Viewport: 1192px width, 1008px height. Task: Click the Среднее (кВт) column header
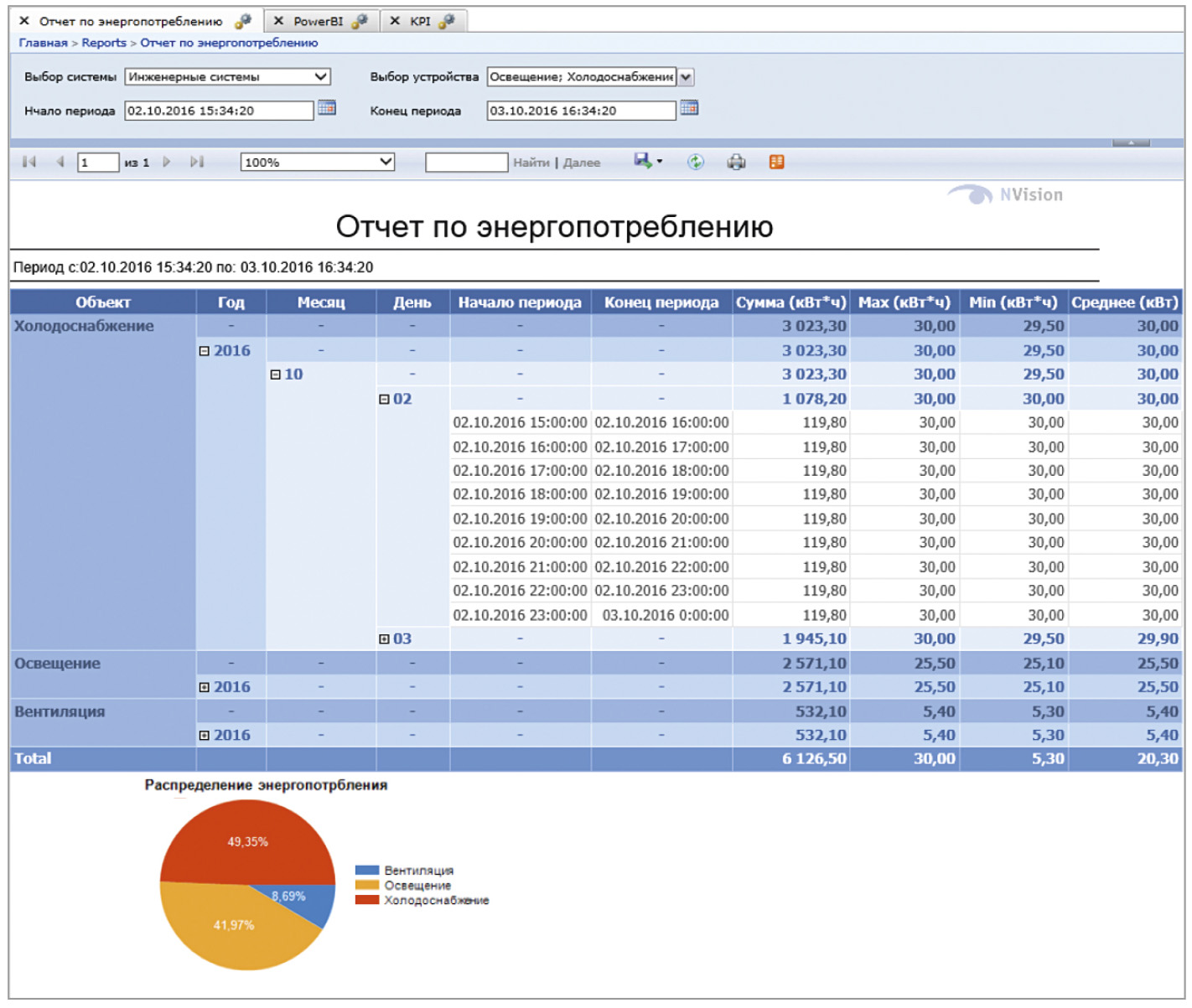point(1125,302)
